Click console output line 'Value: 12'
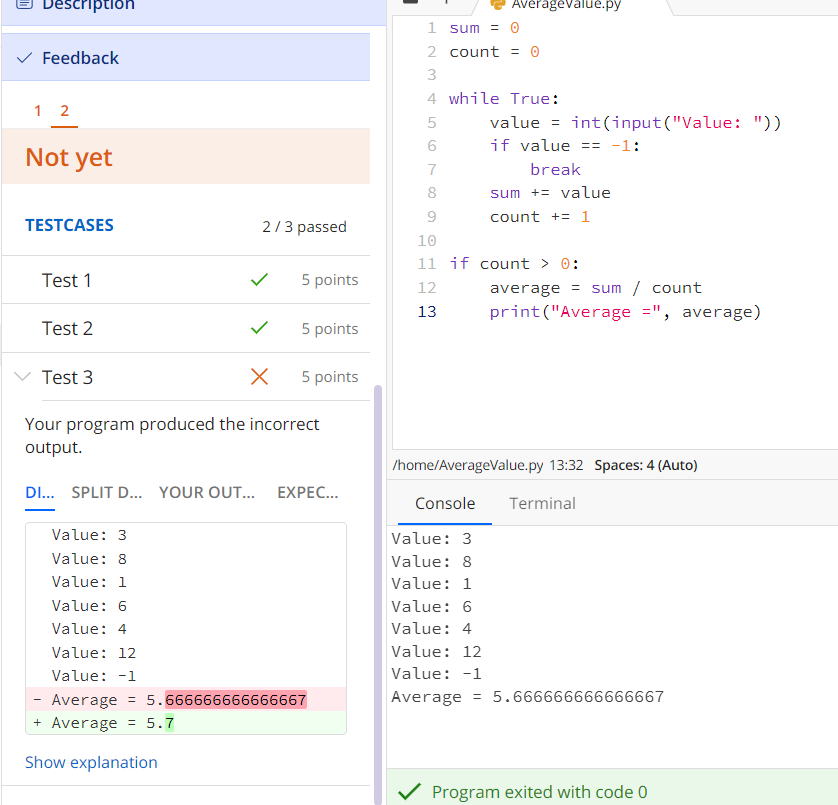 click(x=436, y=652)
